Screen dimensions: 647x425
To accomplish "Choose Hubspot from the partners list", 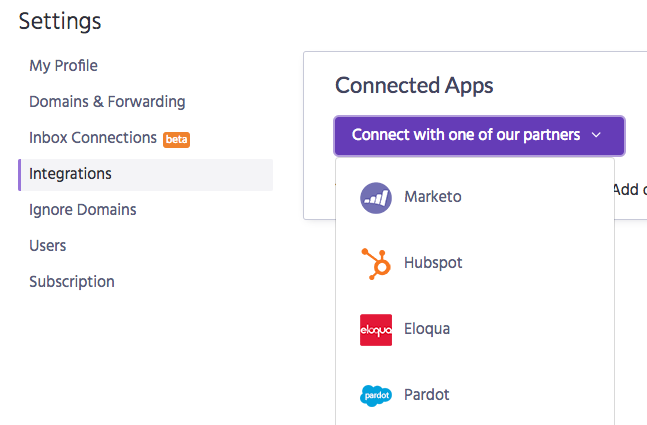I will point(433,263).
